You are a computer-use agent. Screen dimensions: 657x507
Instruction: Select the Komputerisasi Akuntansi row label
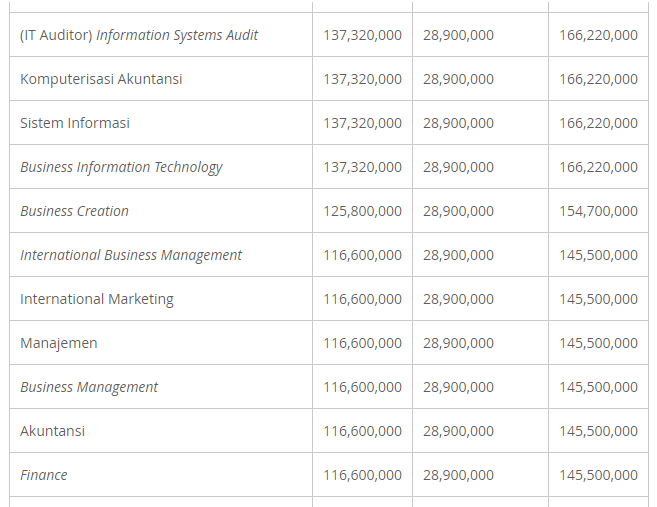coord(101,79)
